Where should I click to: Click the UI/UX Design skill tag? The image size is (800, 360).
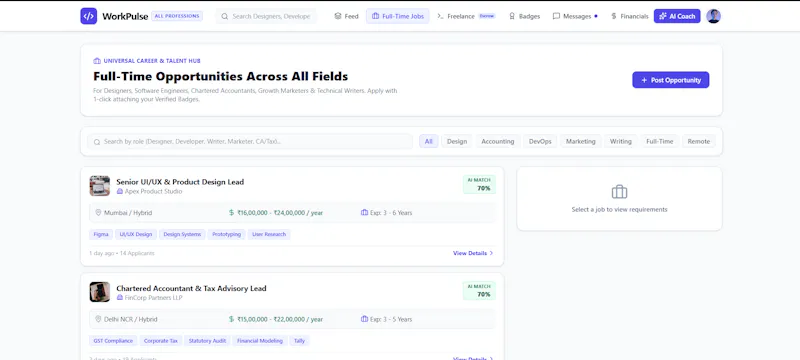136,235
